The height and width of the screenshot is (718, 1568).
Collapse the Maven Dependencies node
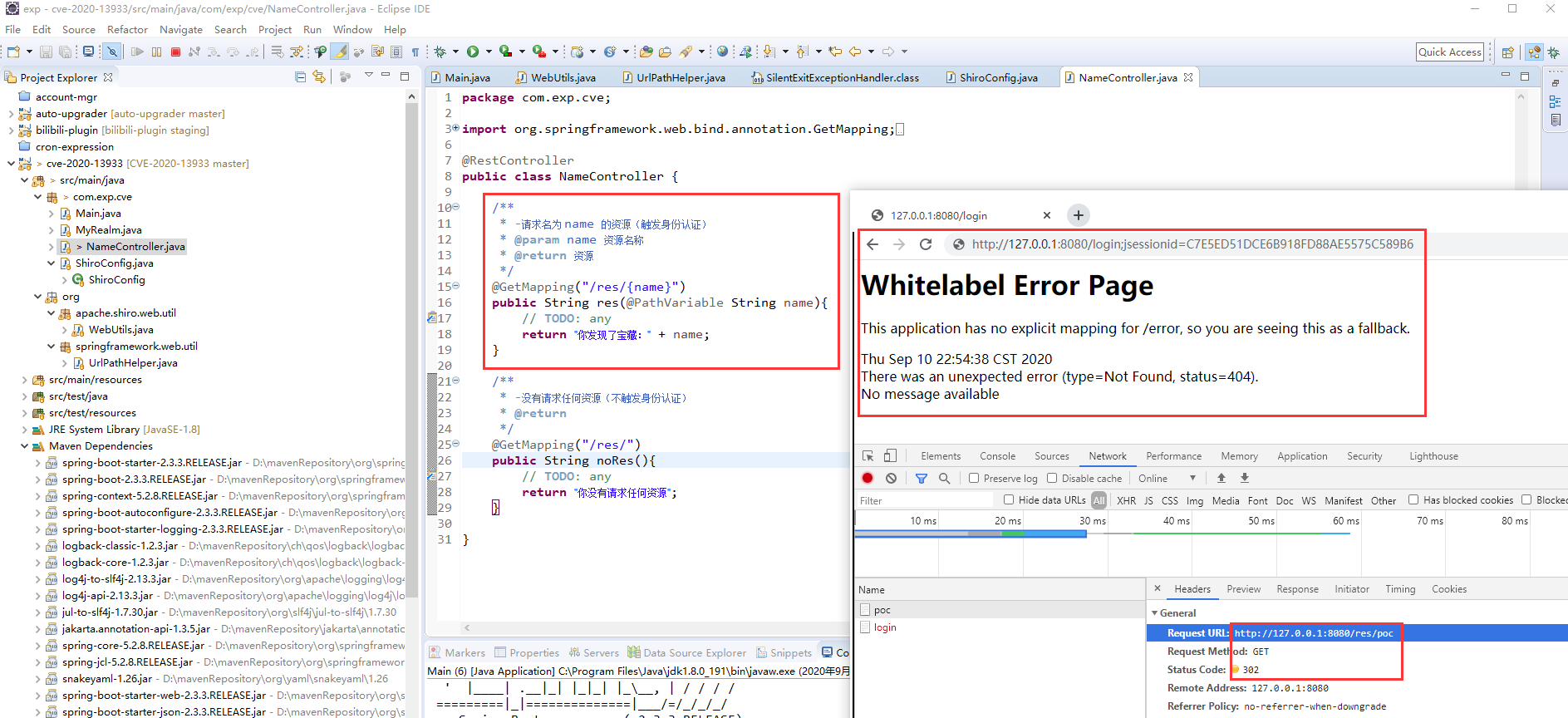click(x=24, y=446)
